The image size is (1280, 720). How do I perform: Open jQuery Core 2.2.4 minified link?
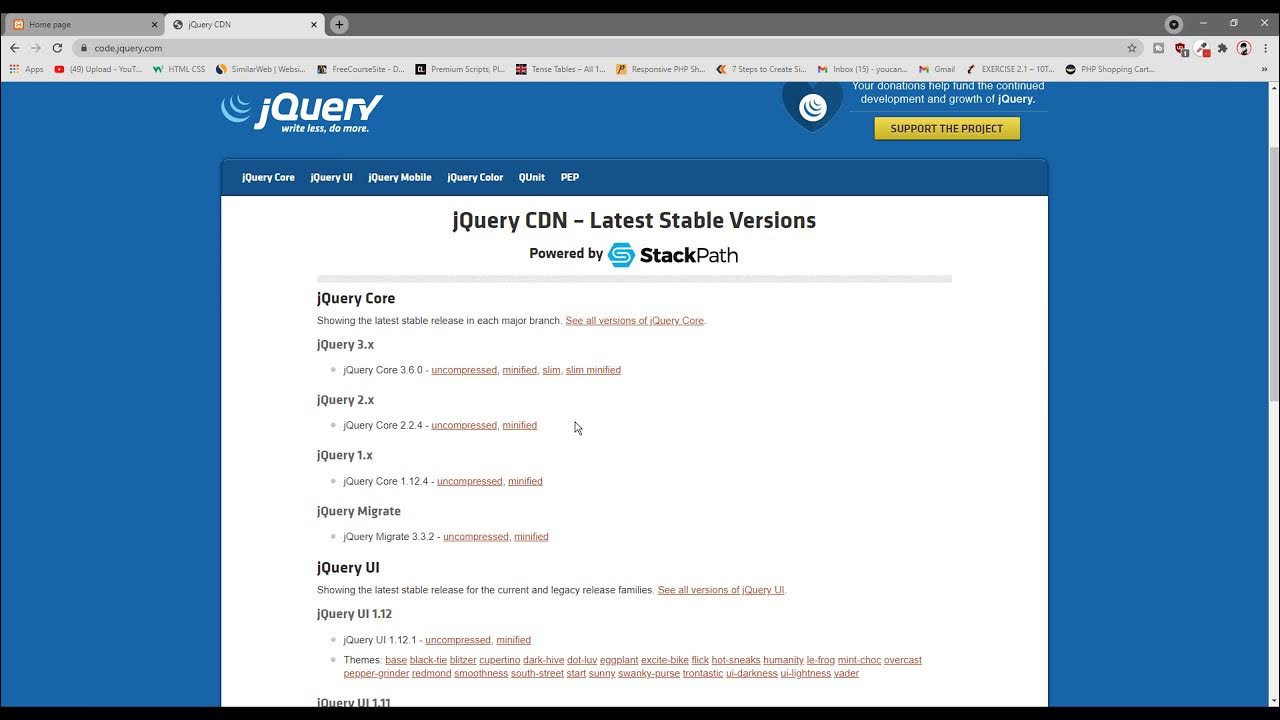point(520,425)
